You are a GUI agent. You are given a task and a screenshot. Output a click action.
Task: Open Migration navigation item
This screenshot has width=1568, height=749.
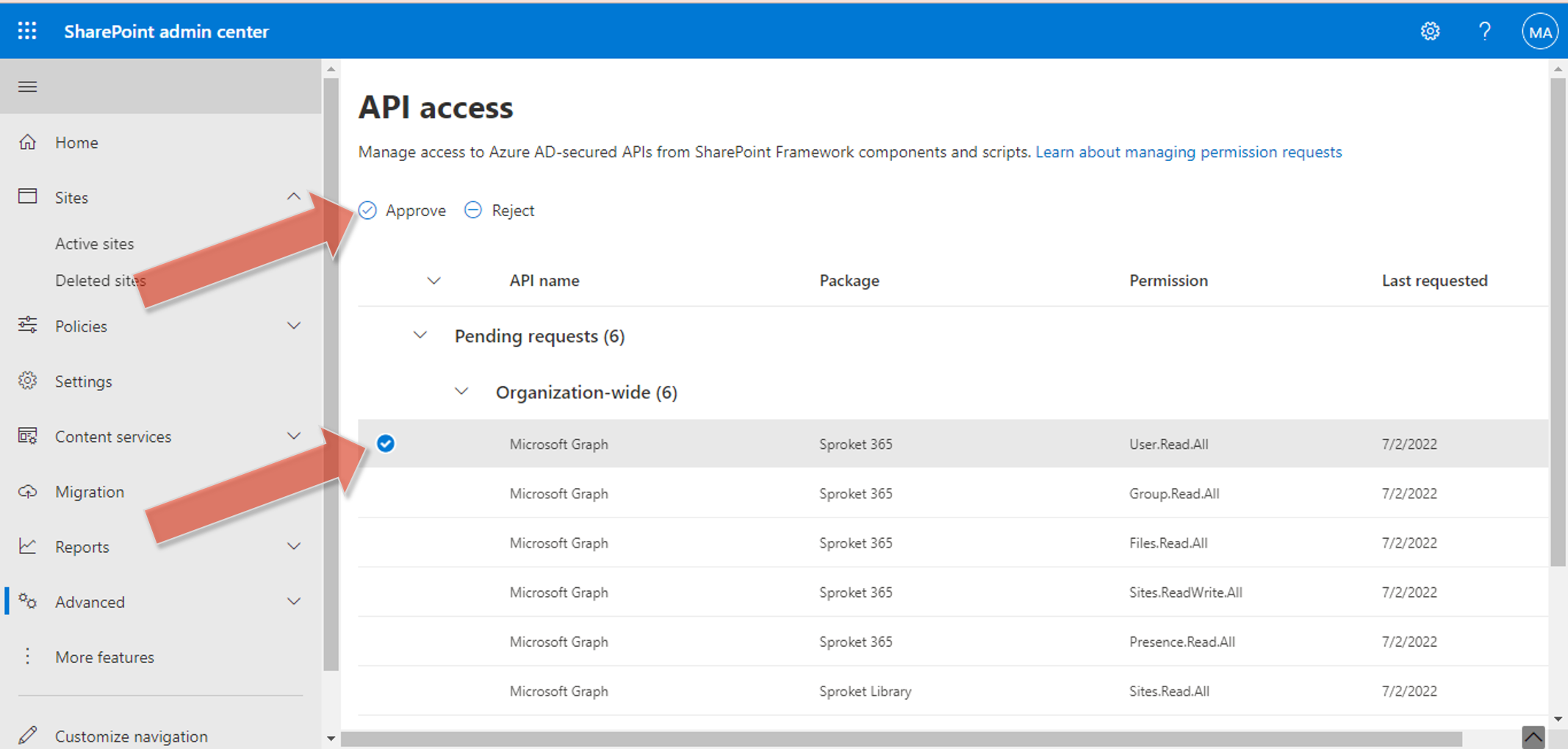click(90, 492)
